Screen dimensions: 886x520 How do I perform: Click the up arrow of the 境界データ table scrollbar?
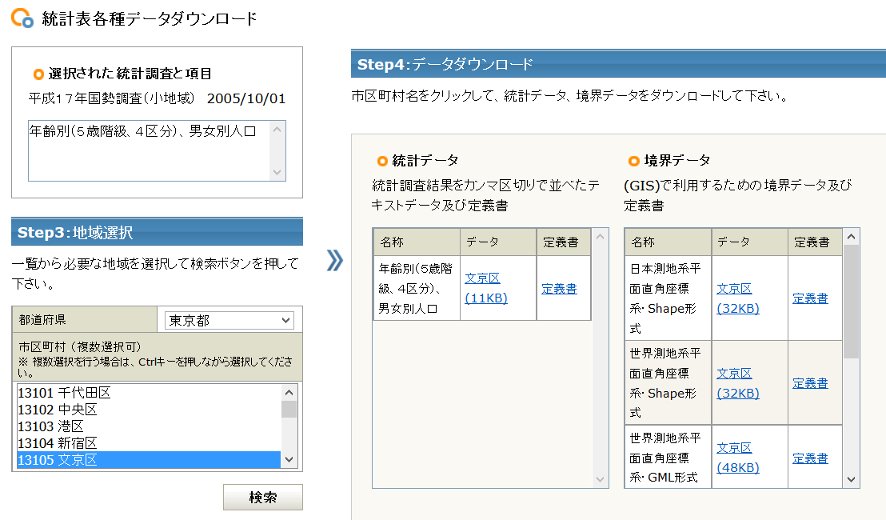(852, 237)
